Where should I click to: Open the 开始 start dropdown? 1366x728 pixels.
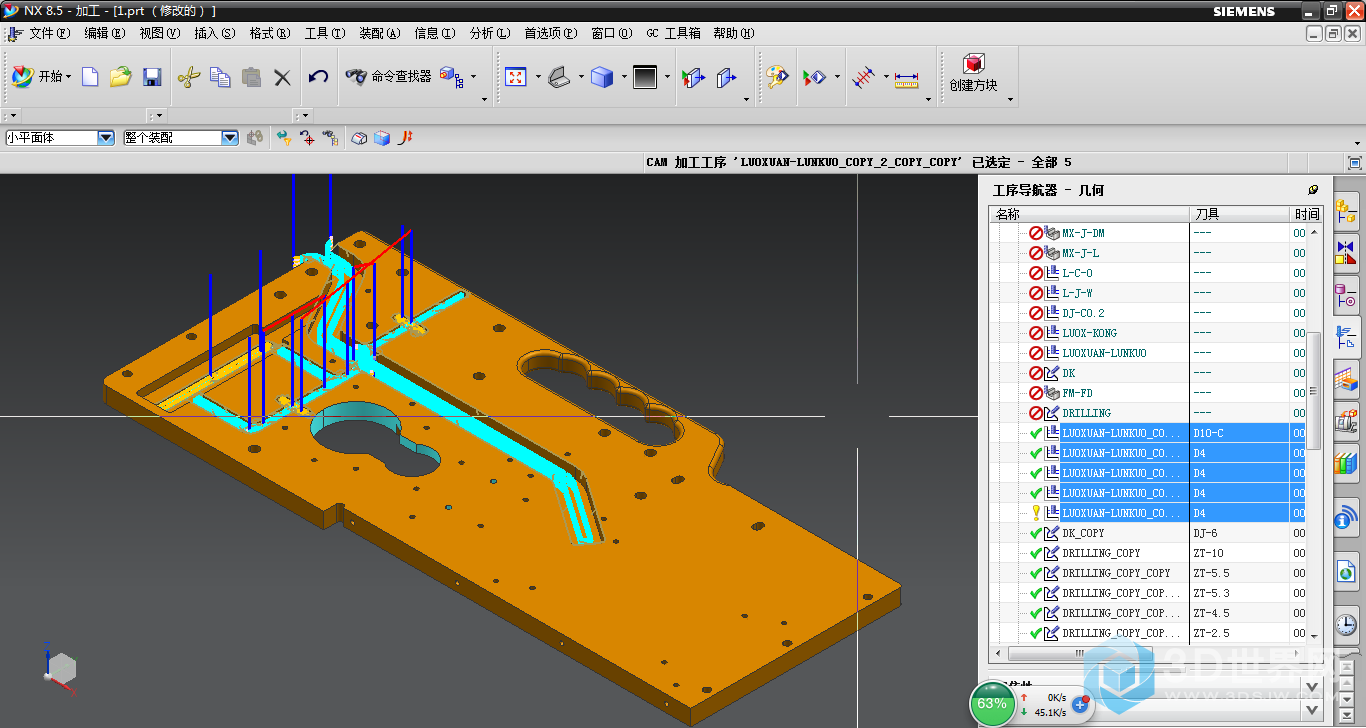tap(42, 76)
